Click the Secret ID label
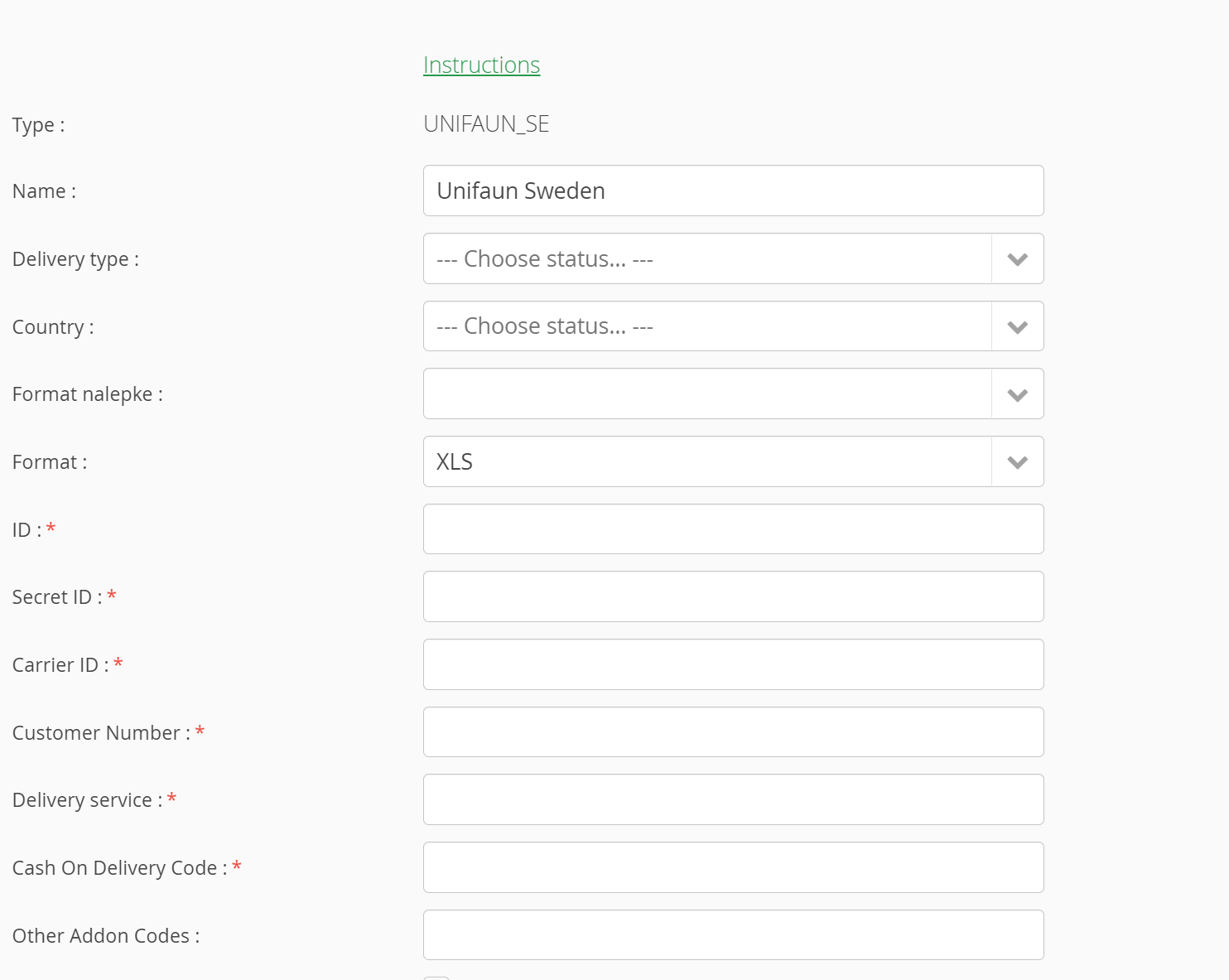 click(57, 597)
